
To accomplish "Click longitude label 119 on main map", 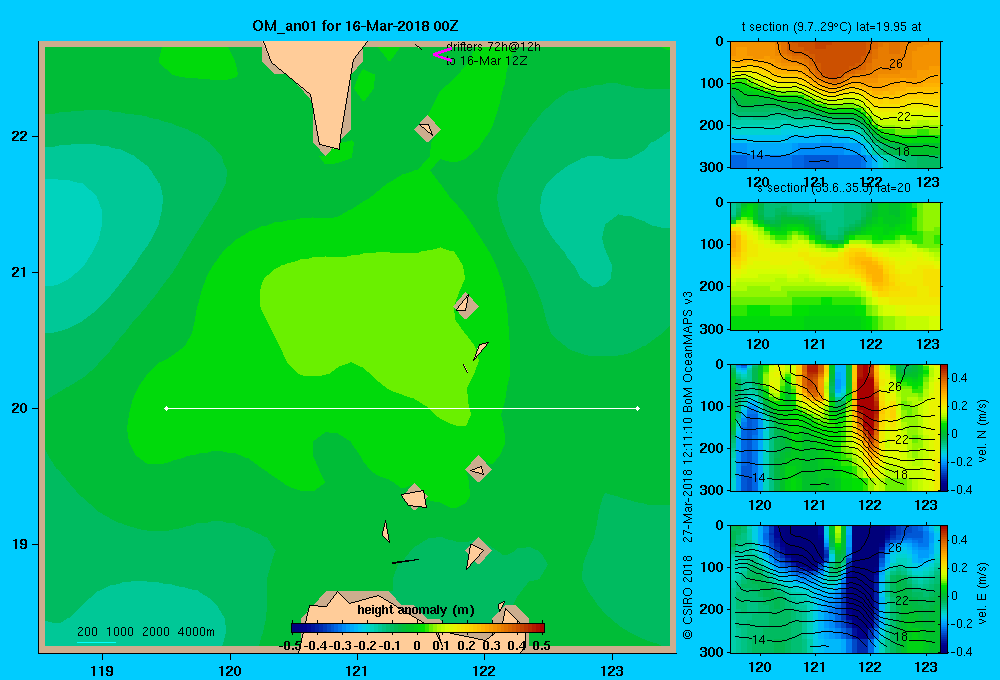I will pyautogui.click(x=102, y=670).
